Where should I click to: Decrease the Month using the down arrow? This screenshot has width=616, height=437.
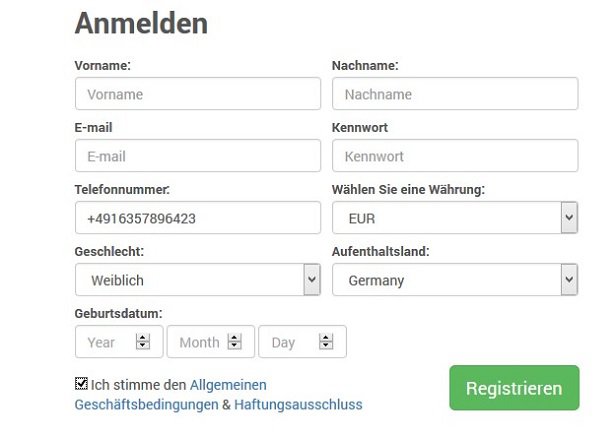coord(235,345)
